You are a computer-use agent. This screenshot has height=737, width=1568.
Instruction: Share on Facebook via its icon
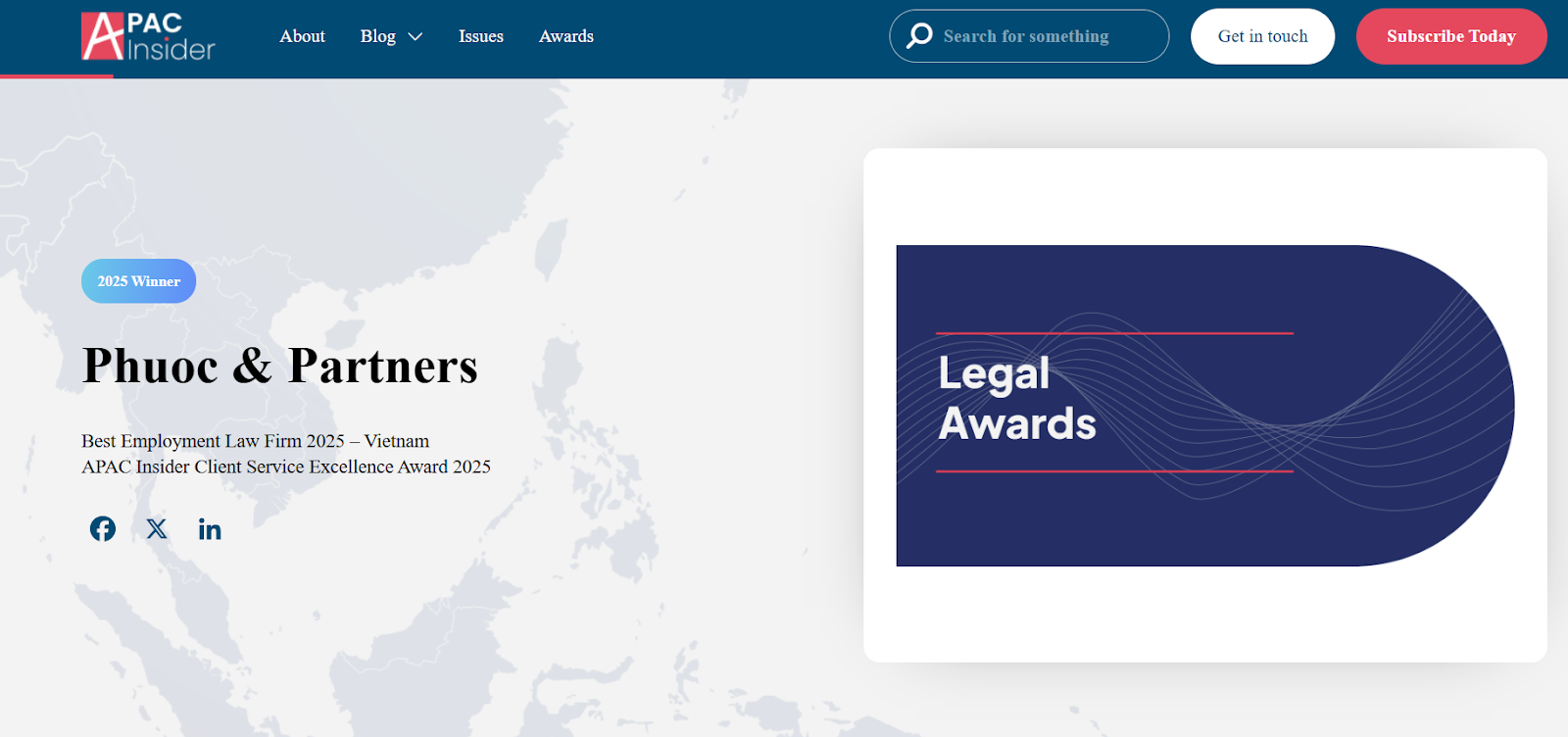[x=103, y=529]
